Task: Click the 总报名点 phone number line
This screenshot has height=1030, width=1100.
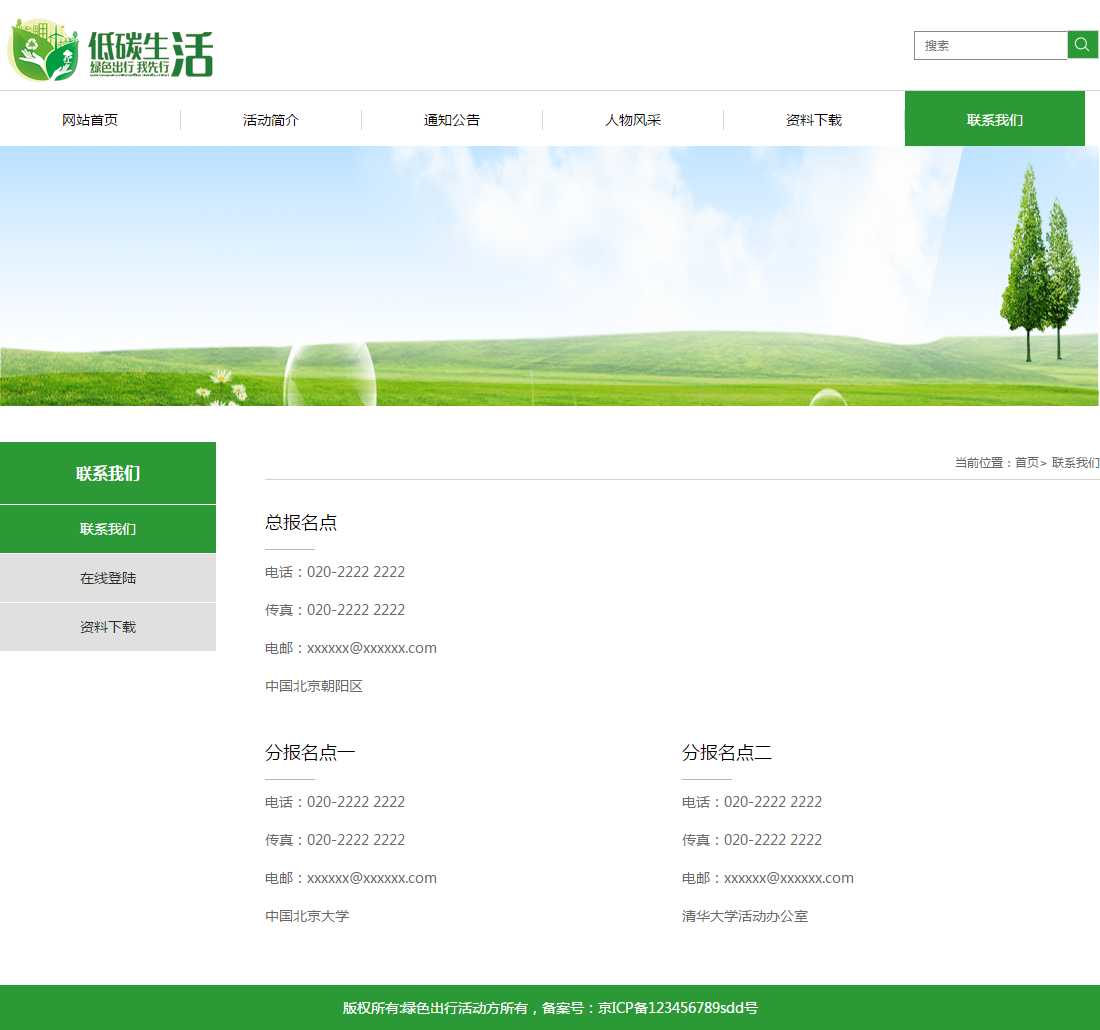Action: point(335,572)
